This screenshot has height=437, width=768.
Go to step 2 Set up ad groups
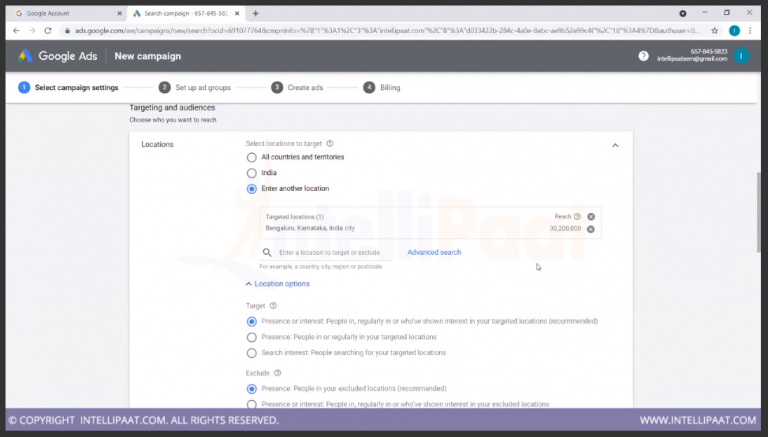click(195, 88)
